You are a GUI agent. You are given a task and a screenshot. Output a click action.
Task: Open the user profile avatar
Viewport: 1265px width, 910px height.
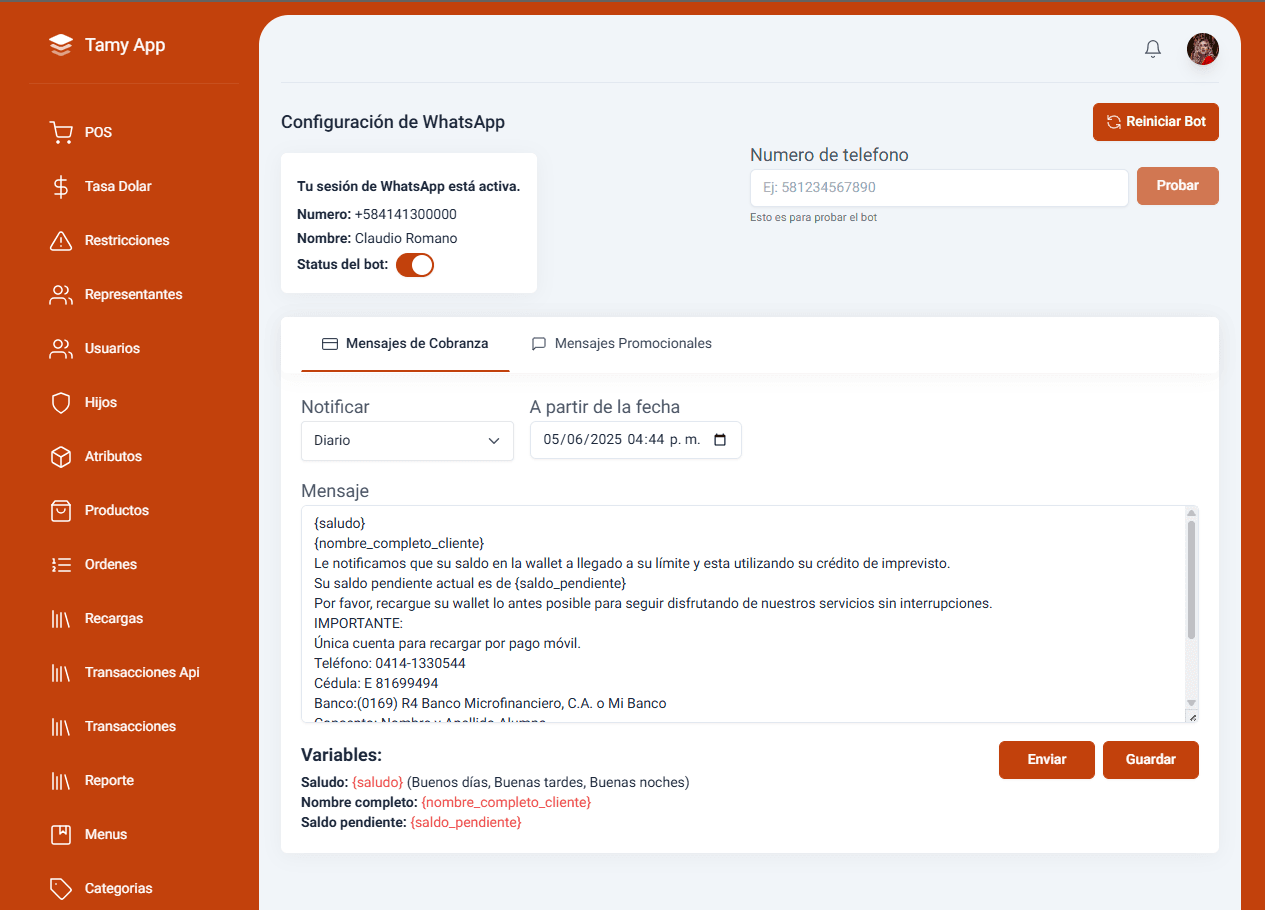[x=1202, y=49]
